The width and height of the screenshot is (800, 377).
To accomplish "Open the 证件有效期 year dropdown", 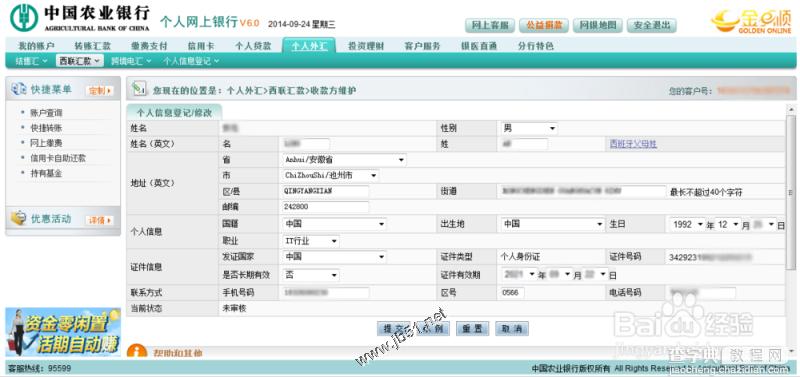I will (519, 274).
